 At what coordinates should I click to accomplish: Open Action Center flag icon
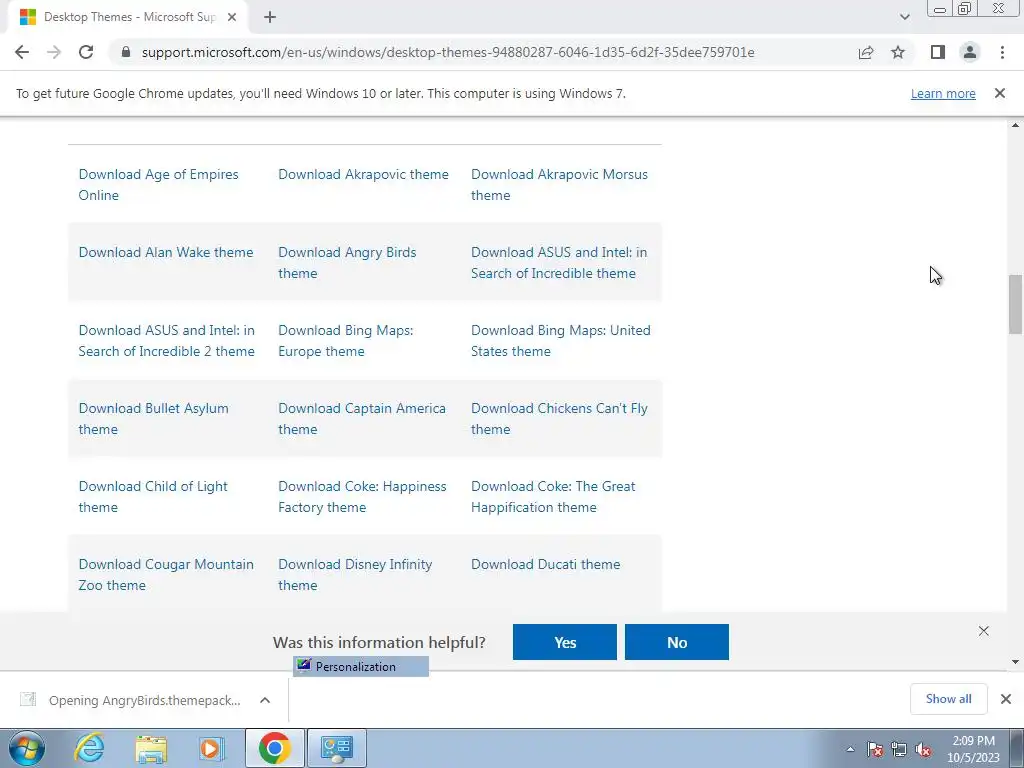(x=875, y=749)
